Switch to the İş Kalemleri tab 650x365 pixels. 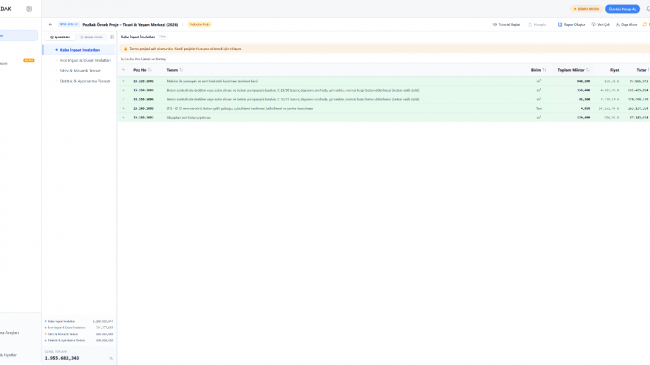point(60,37)
